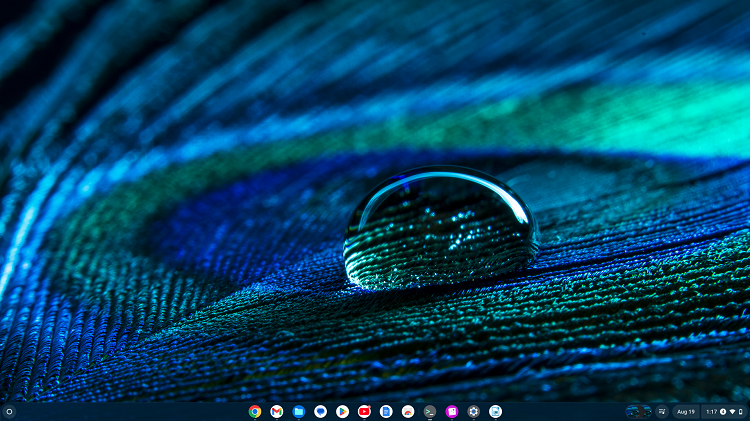Open Google Docs from the shelf
Viewport: 750px width, 421px height.
coord(386,411)
